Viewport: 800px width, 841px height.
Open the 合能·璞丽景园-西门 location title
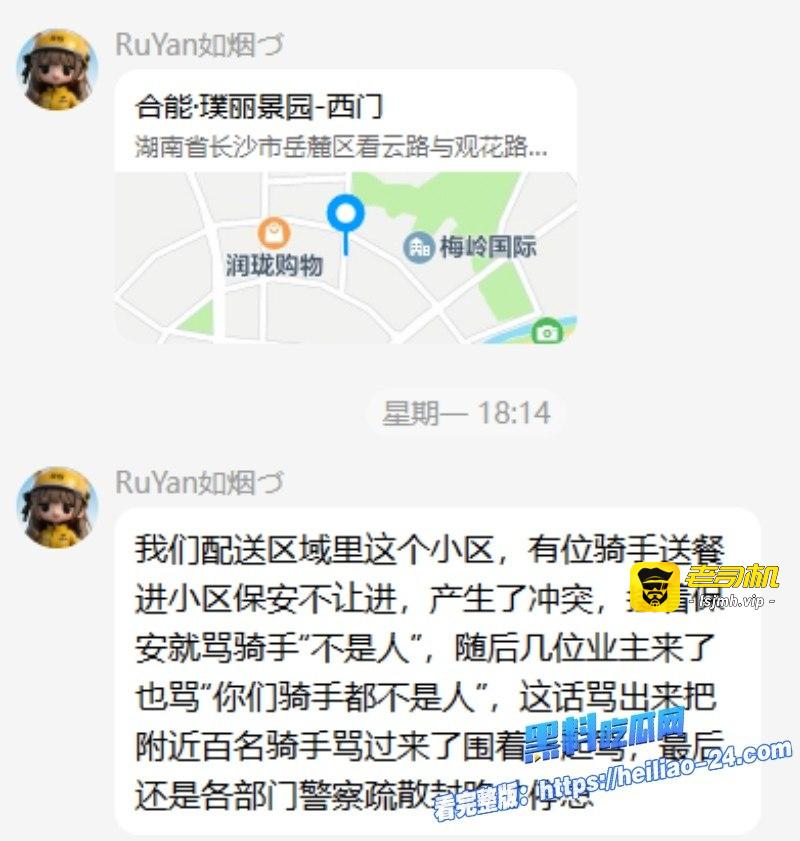click(x=258, y=106)
